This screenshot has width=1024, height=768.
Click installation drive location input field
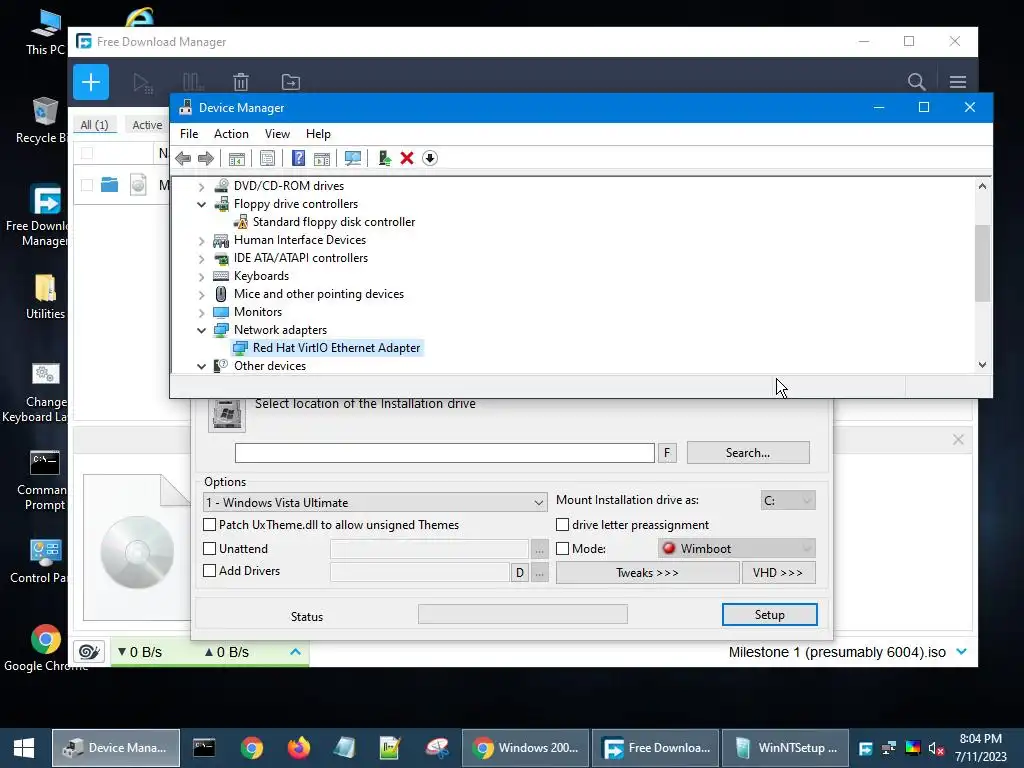click(445, 453)
